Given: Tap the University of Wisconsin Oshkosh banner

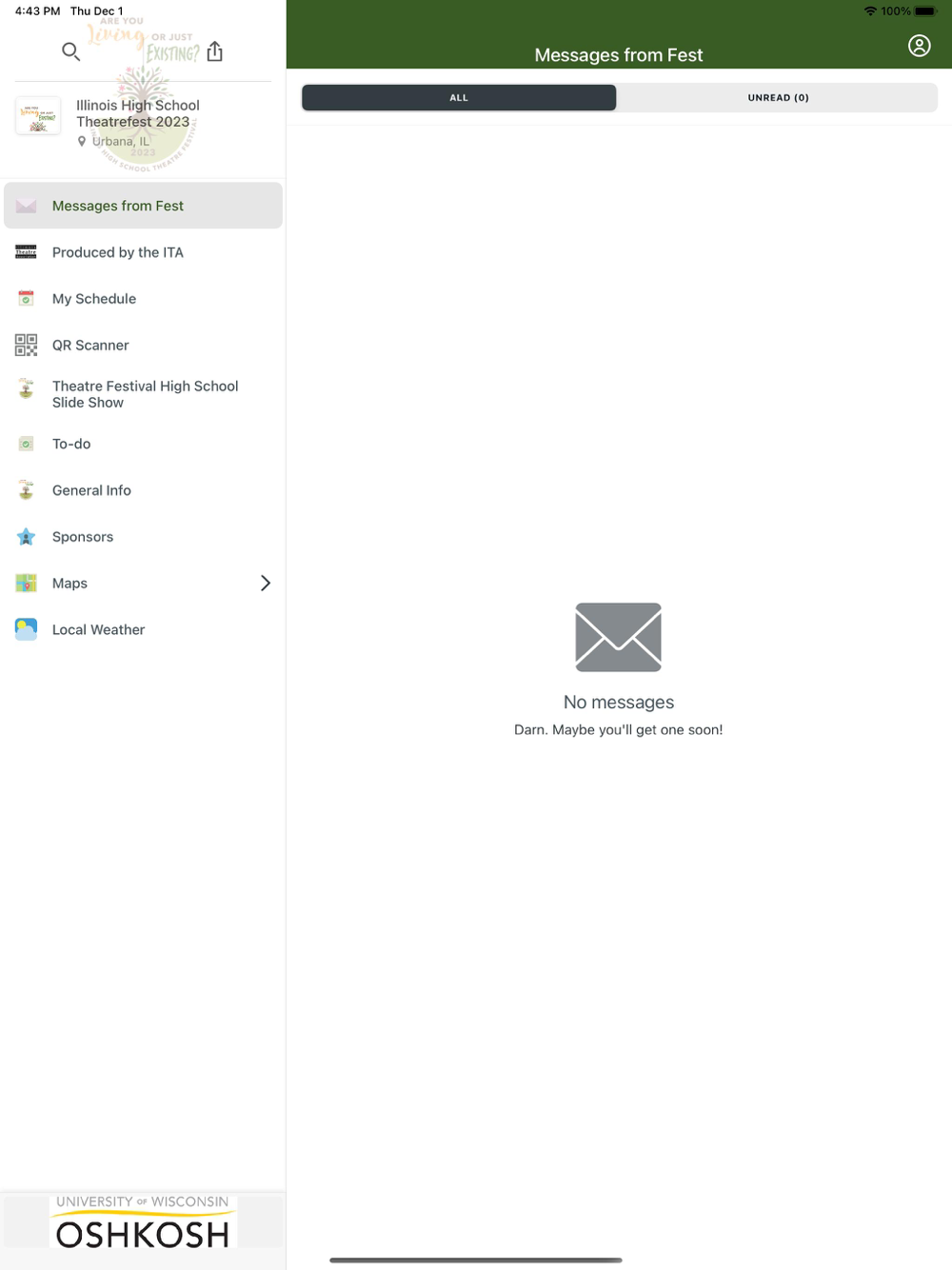Looking at the screenshot, I should click(x=143, y=1221).
